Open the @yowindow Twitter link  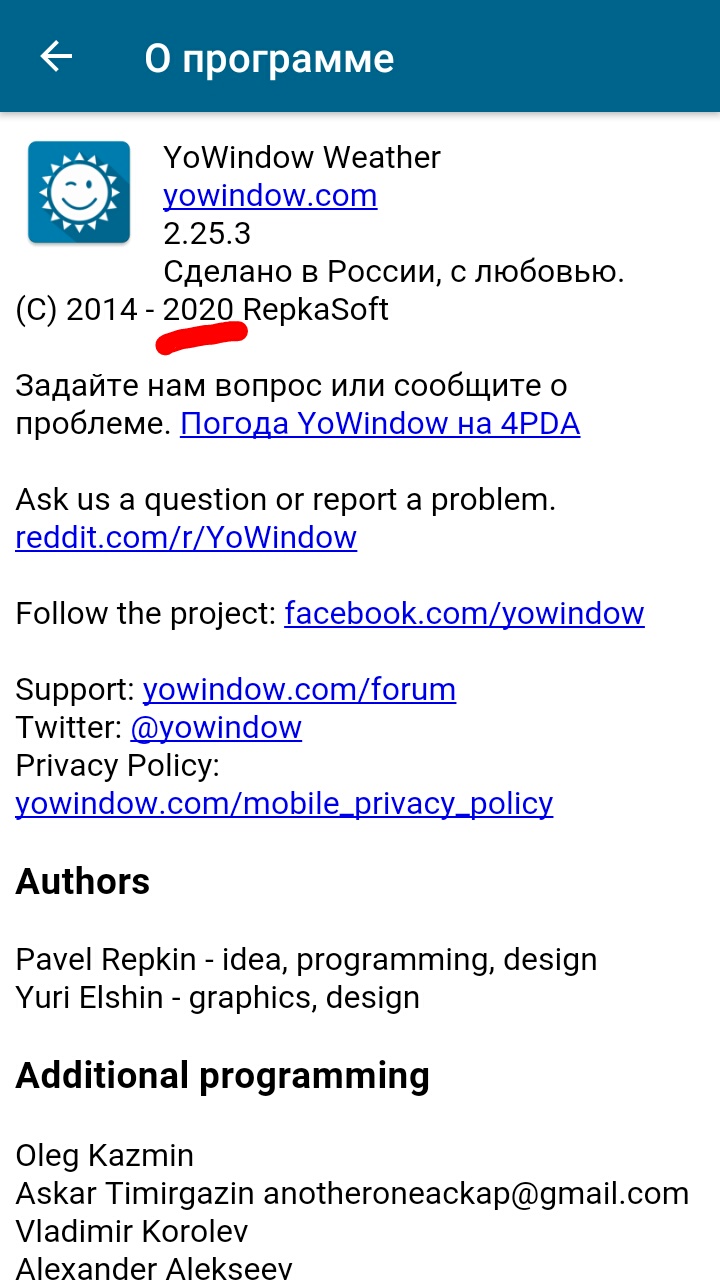click(216, 727)
